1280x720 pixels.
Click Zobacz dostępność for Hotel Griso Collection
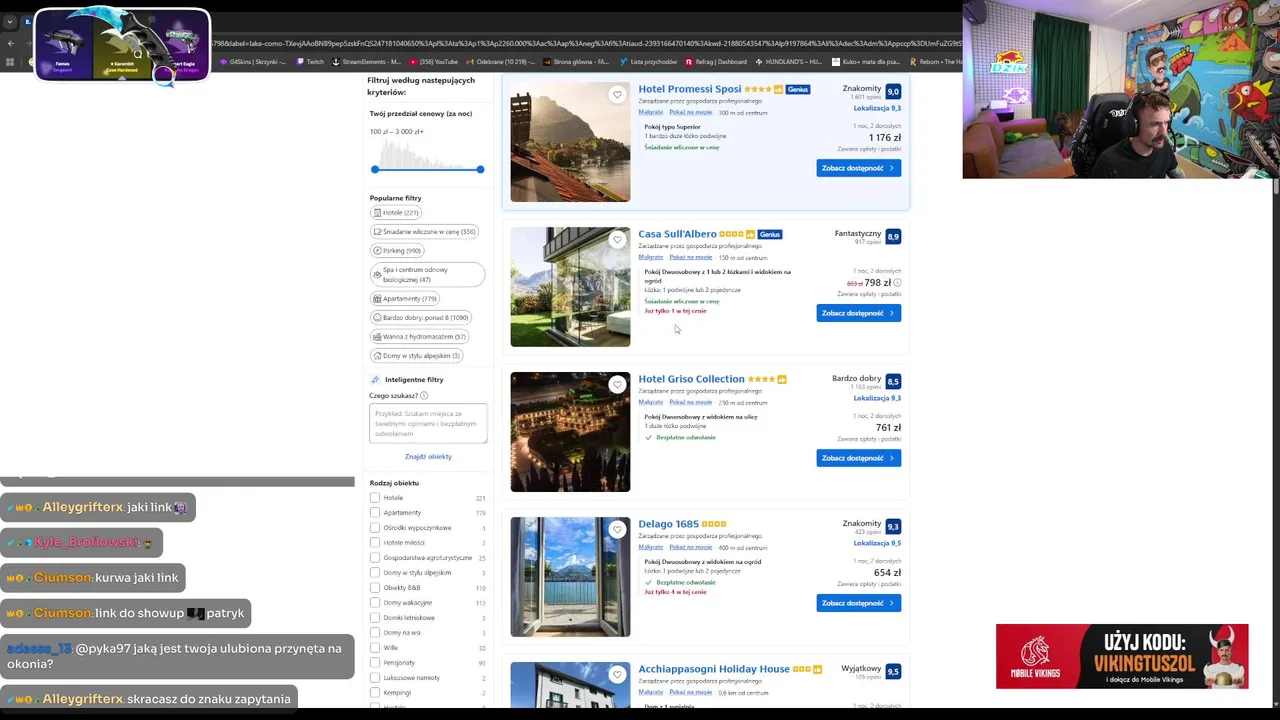858,458
